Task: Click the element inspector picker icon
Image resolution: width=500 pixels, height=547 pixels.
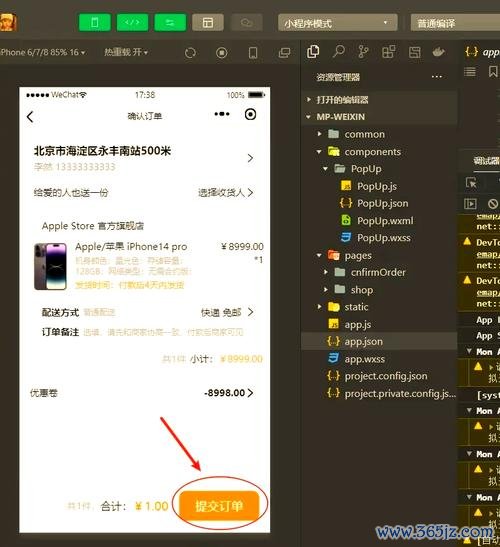Action: coord(471,182)
